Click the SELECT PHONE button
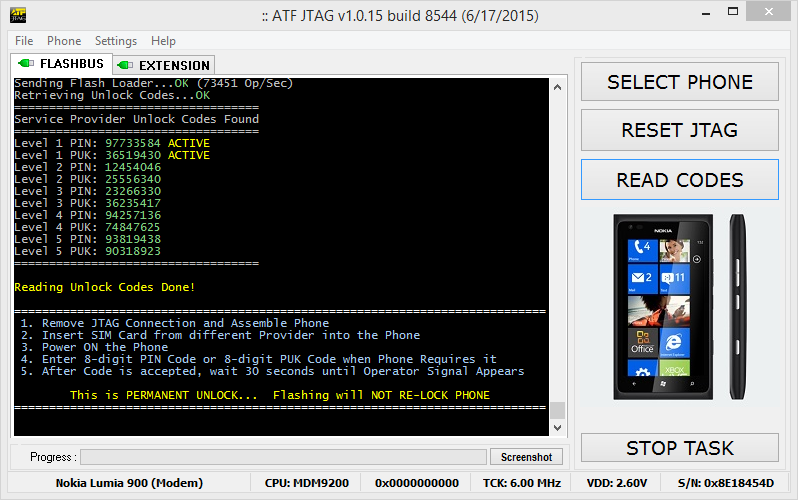This screenshot has height=500, width=798. 680,82
